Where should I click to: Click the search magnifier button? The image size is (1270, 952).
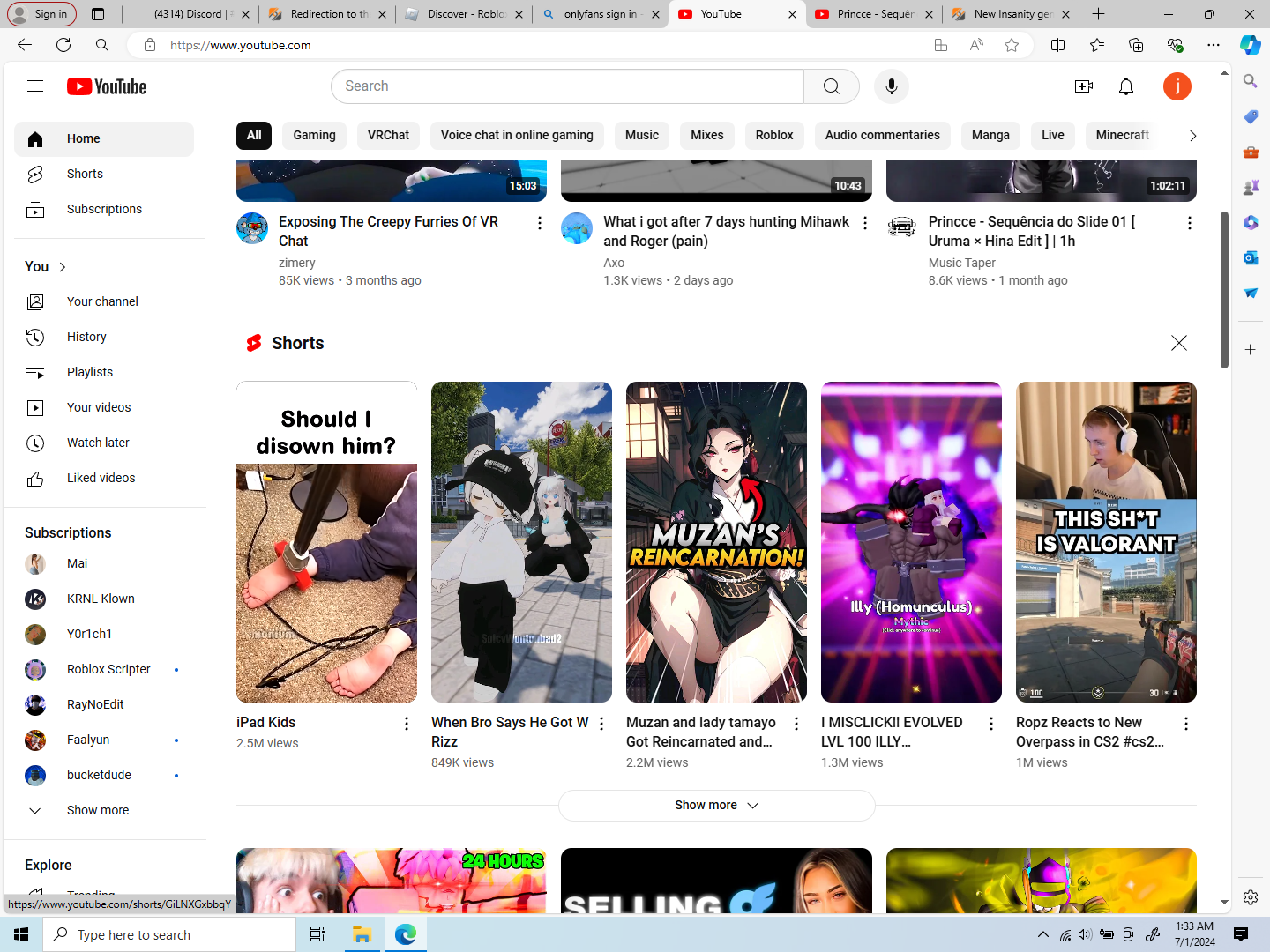coord(832,86)
